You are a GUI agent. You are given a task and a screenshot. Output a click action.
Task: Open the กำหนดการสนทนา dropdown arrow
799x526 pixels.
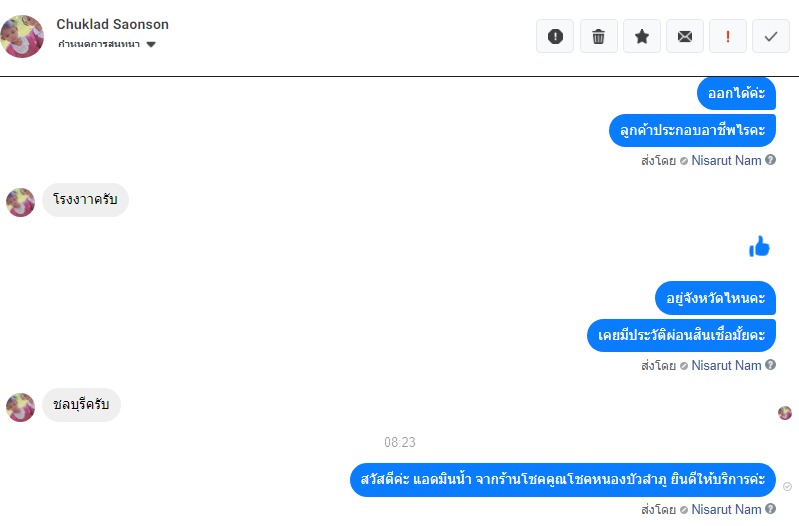point(151,44)
